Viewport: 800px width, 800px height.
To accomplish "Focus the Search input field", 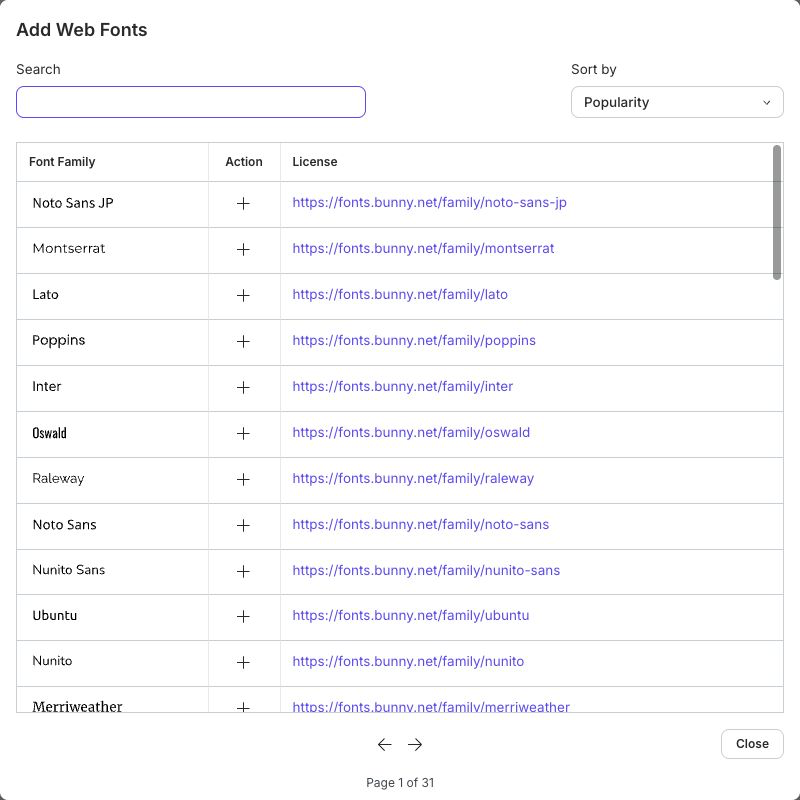I will pyautogui.click(x=191, y=102).
